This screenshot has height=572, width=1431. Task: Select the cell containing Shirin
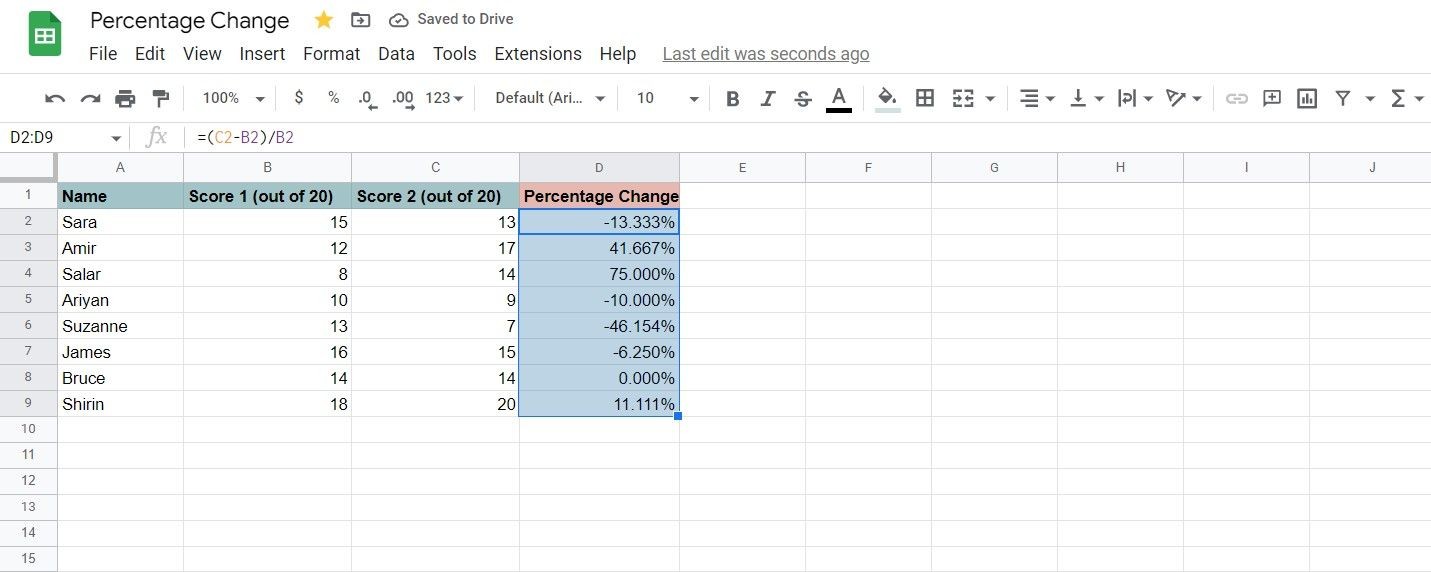[x=120, y=404]
